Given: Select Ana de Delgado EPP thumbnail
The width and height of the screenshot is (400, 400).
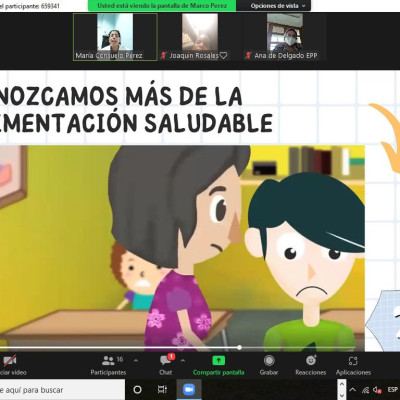Looking at the screenshot, I should (285, 37).
